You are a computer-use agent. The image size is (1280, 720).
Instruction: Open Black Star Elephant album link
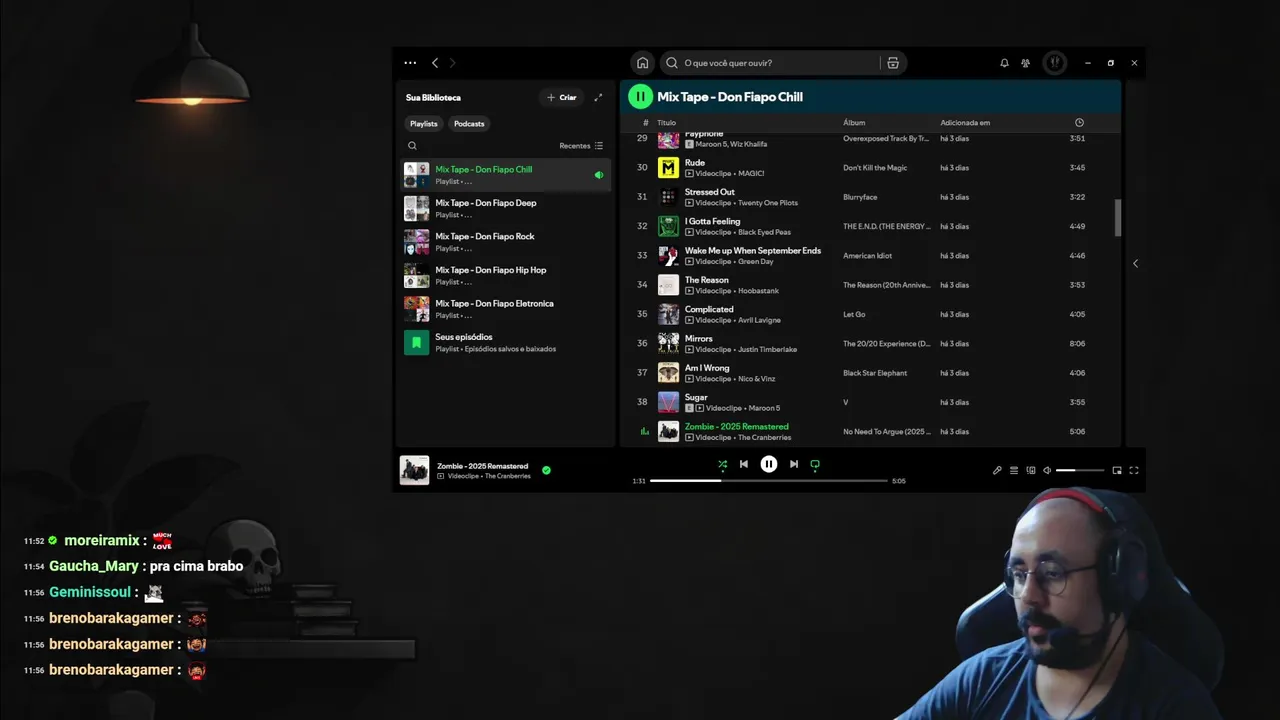875,373
